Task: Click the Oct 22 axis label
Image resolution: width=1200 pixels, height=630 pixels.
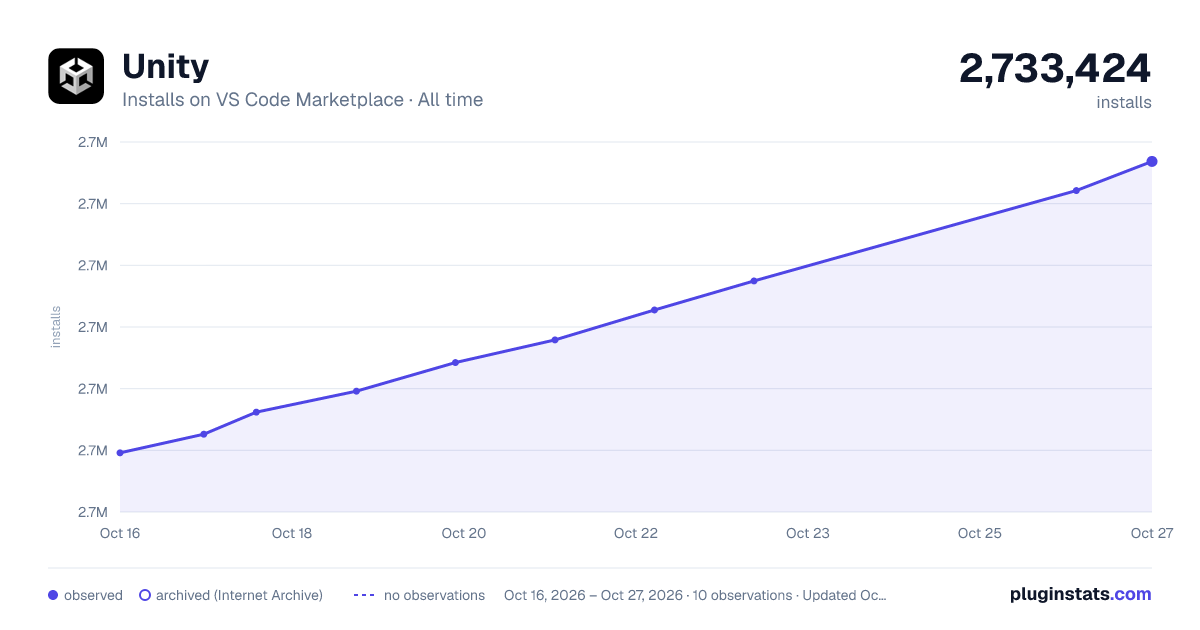Action: pos(636,533)
